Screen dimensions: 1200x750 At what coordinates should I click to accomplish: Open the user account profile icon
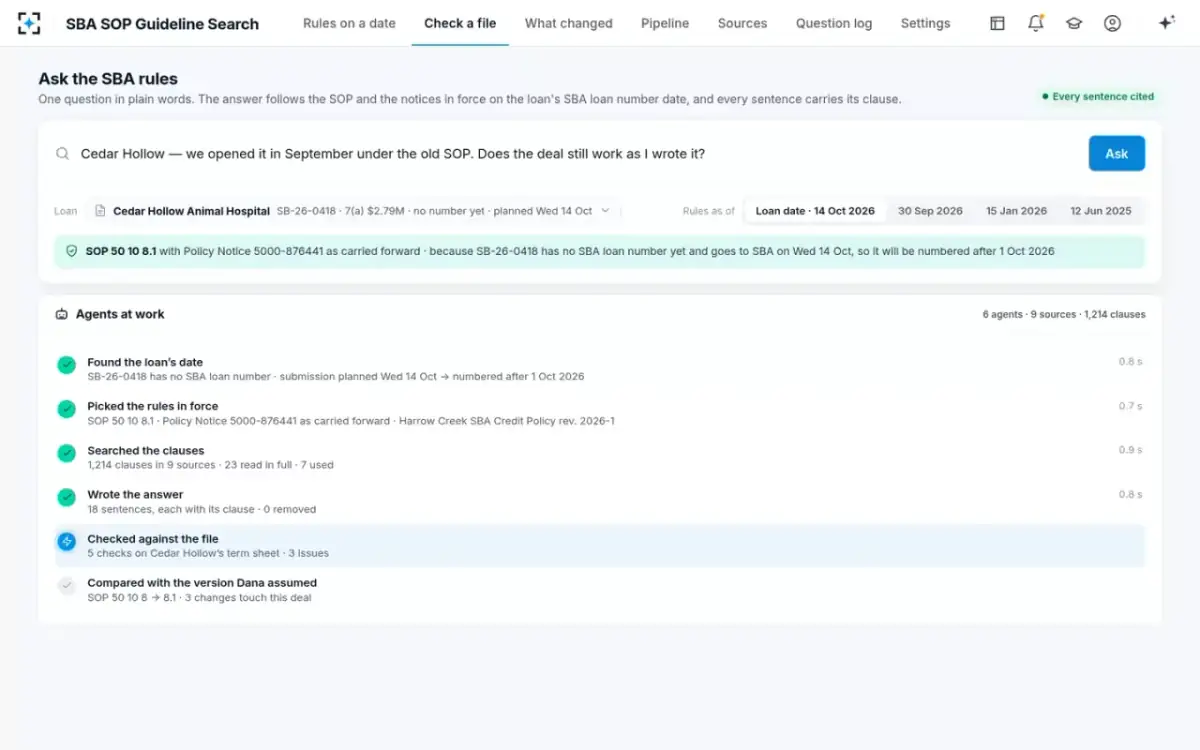(1112, 23)
